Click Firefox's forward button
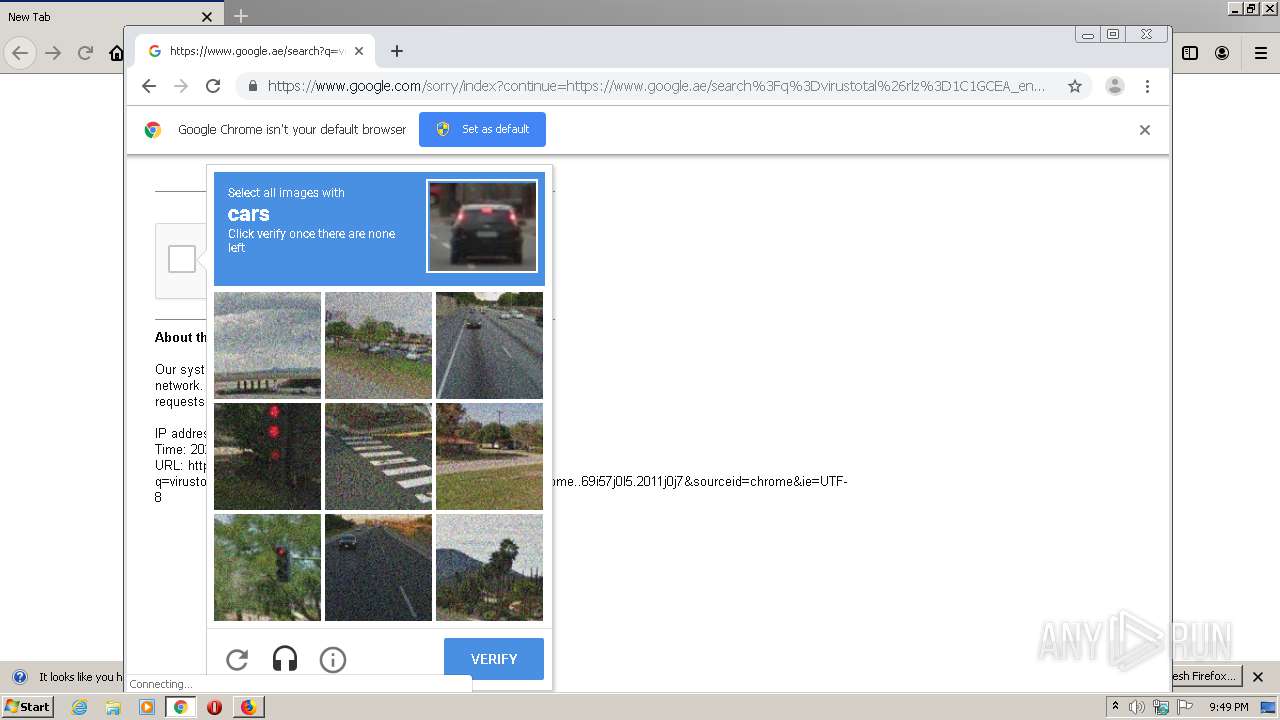Viewport: 1280px width, 720px height. coord(53,53)
